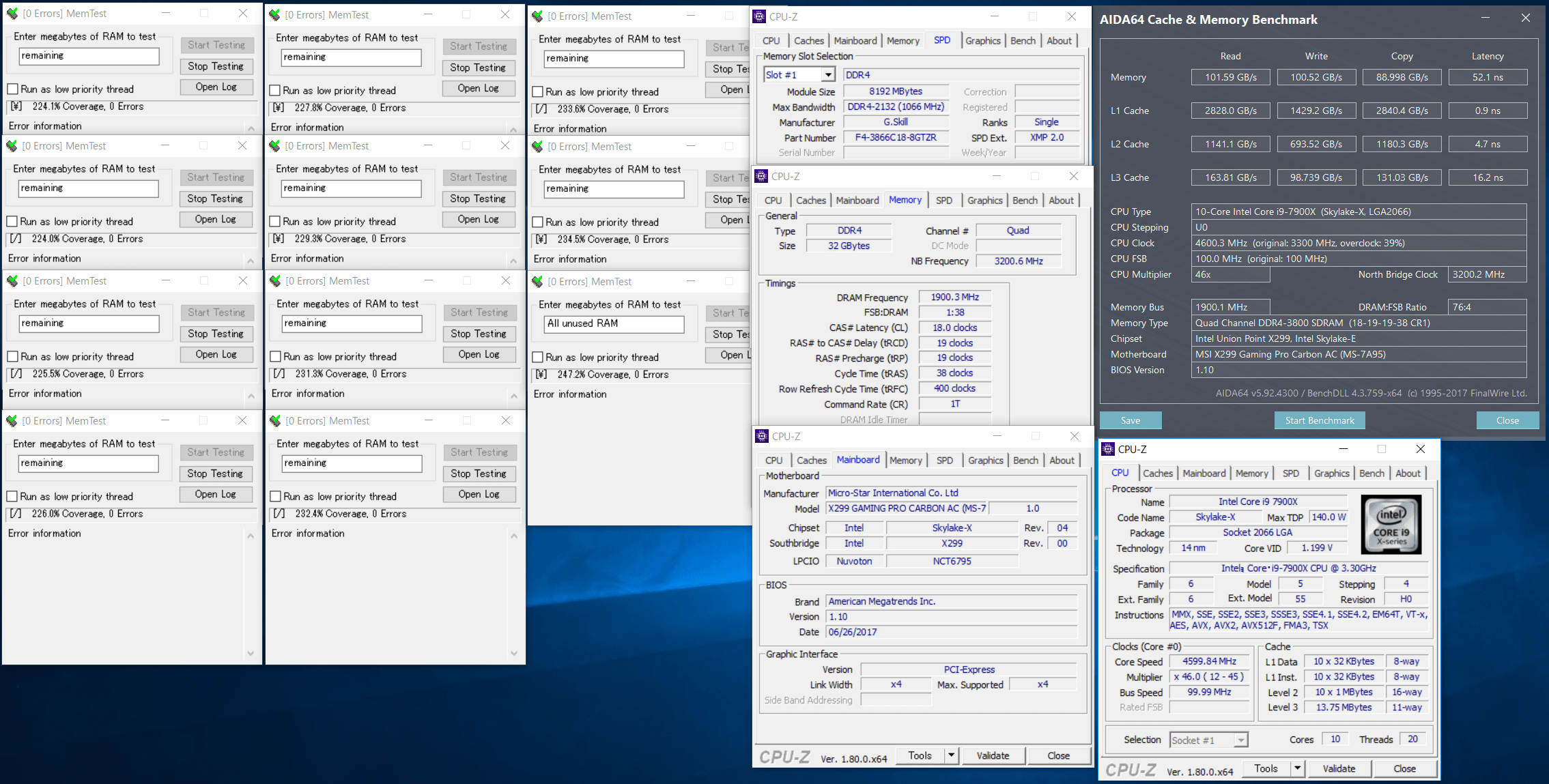Viewport: 1549px width, 784px height.
Task: Click the CPU-Z chip icon in the Mainboard window title
Action: 762,437
